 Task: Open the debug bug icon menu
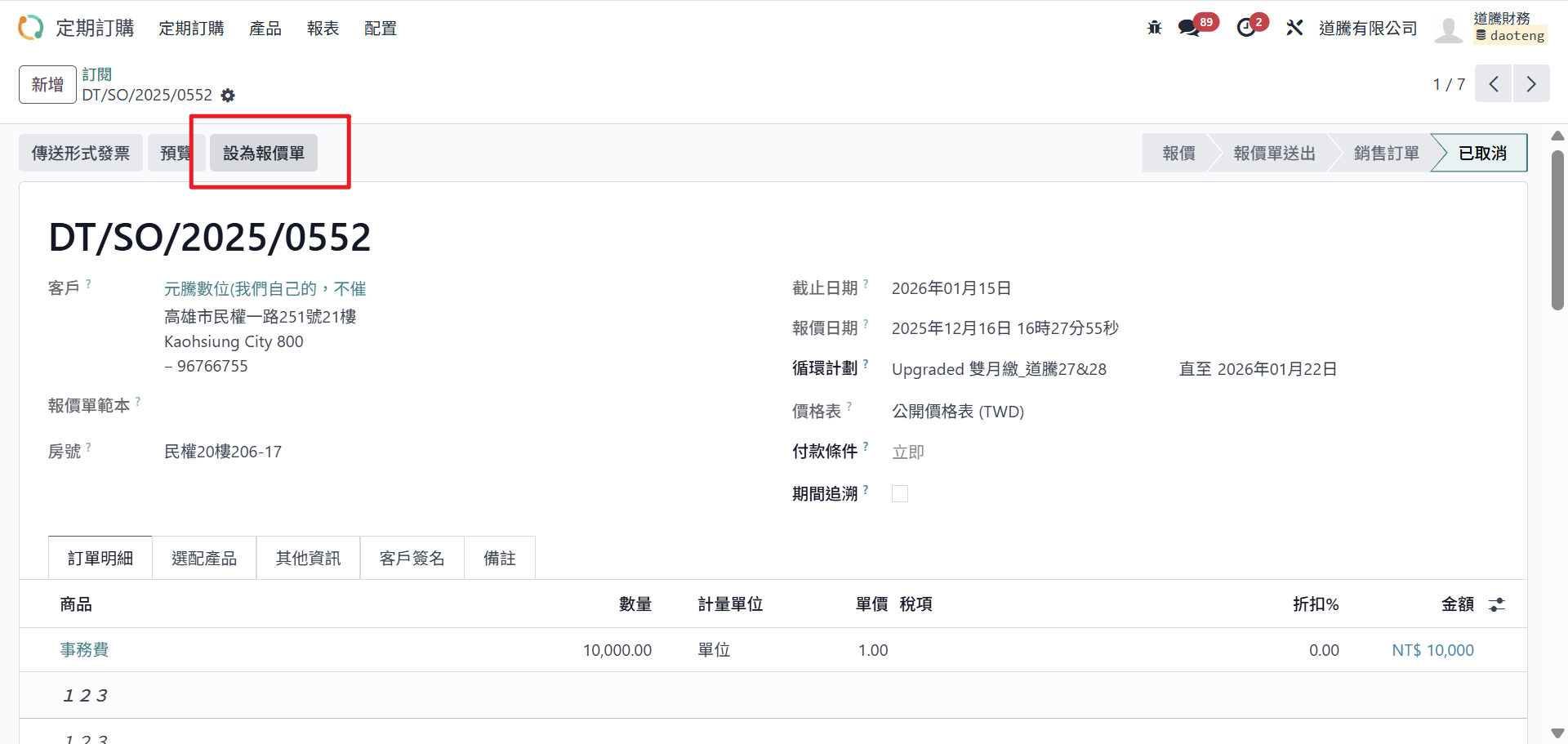(x=1154, y=28)
